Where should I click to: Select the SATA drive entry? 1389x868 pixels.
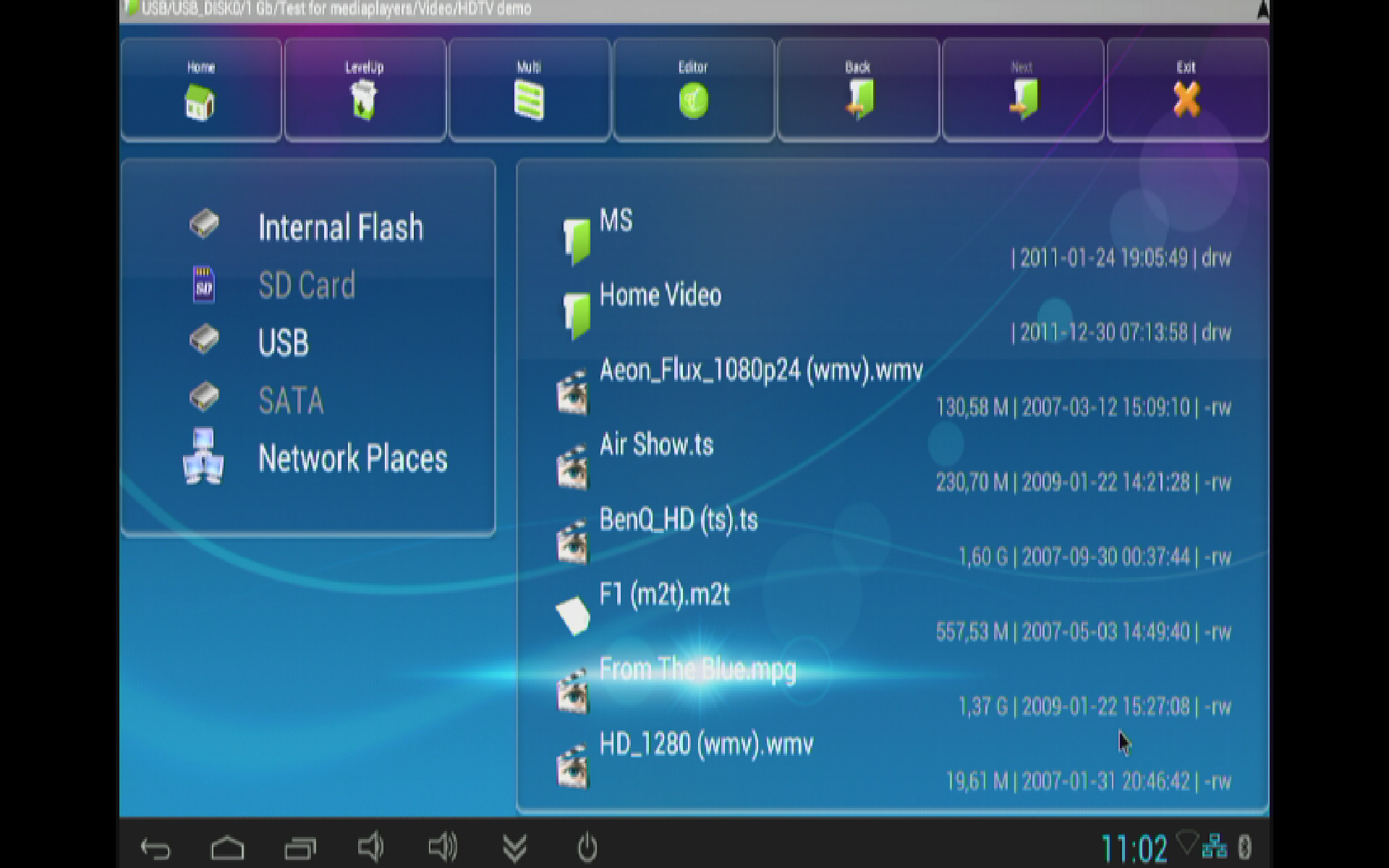point(291,401)
